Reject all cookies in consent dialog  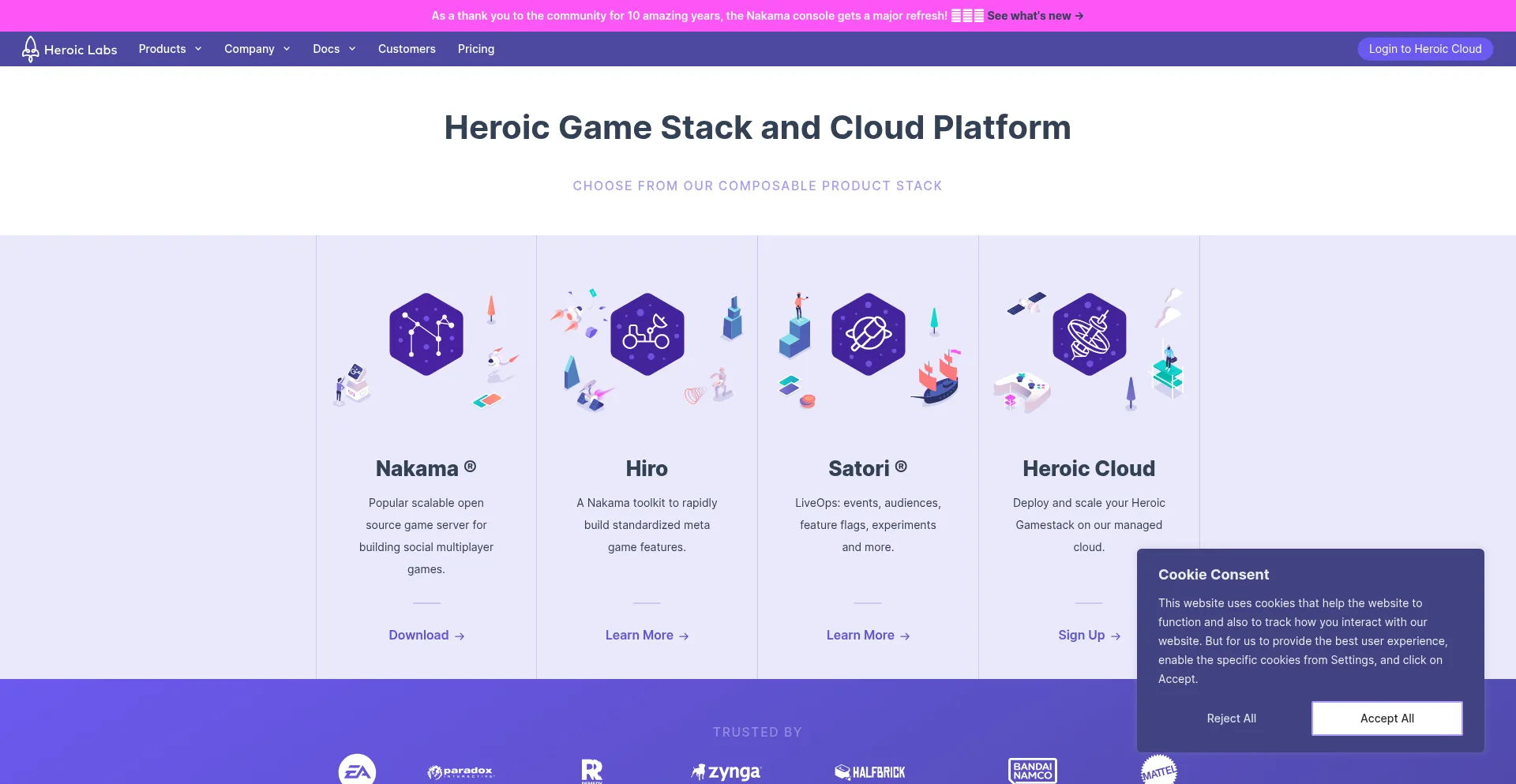[x=1231, y=718]
